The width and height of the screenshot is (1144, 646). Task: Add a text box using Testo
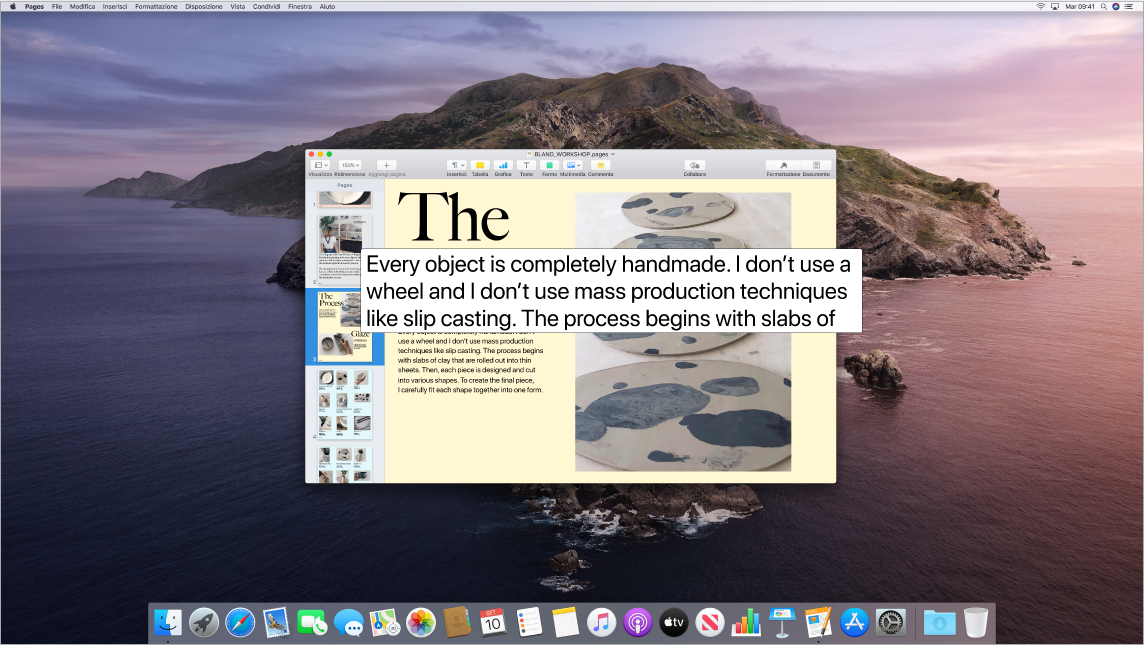526,165
